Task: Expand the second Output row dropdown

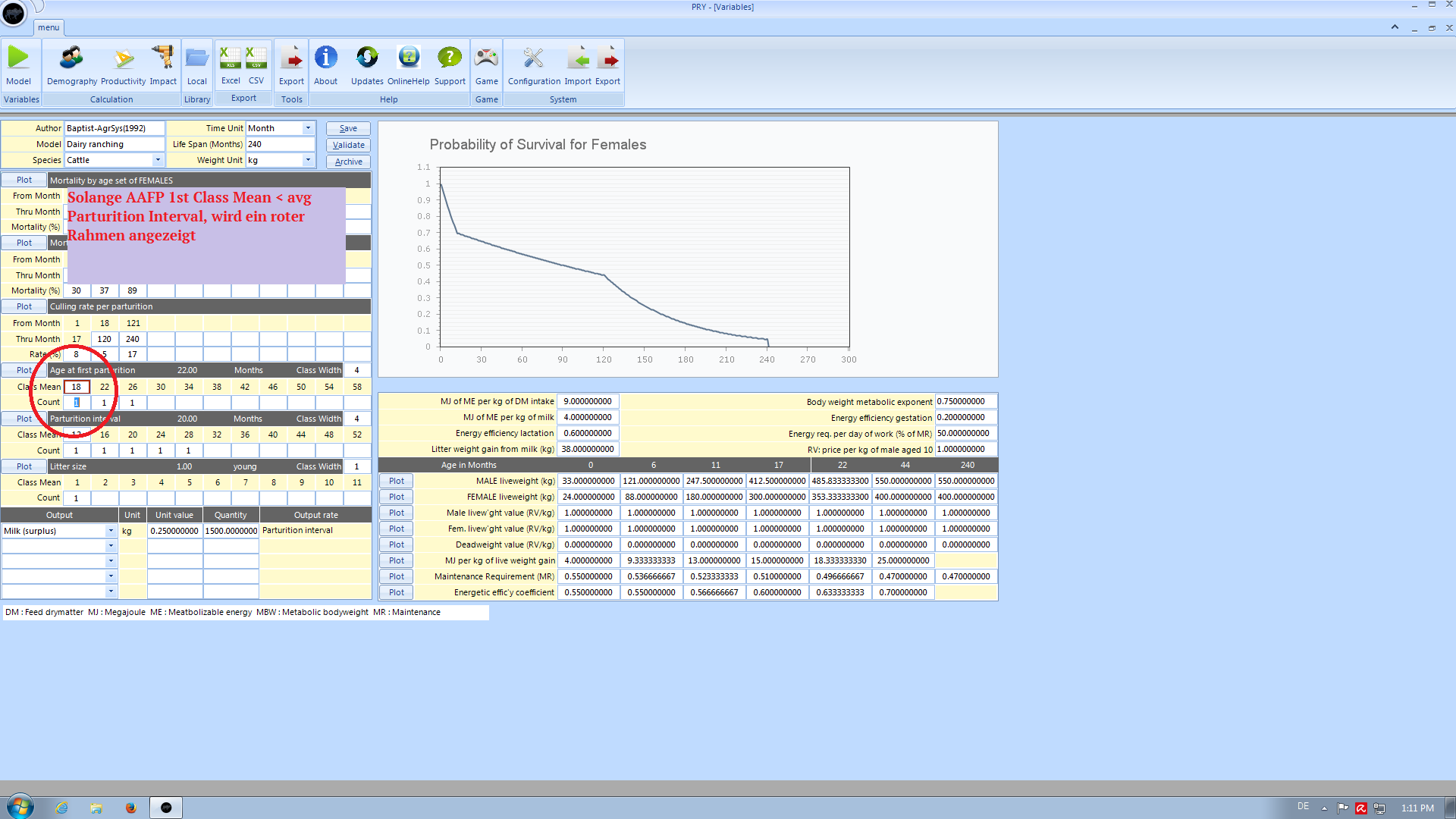Action: (x=111, y=546)
